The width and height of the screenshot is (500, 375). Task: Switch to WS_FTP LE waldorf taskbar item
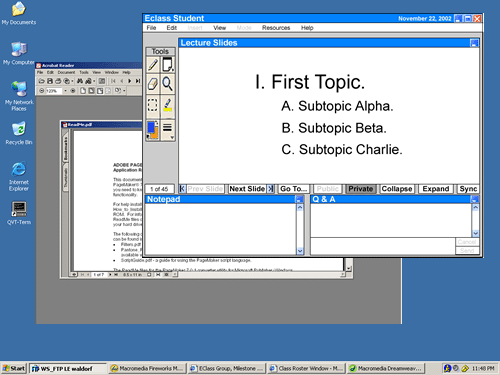(x=67, y=368)
